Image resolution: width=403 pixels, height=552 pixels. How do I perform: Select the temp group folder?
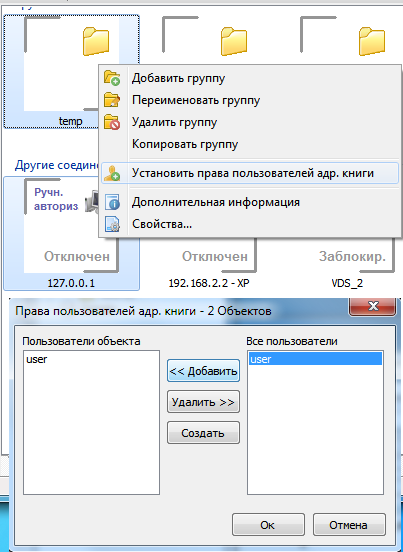(71, 71)
